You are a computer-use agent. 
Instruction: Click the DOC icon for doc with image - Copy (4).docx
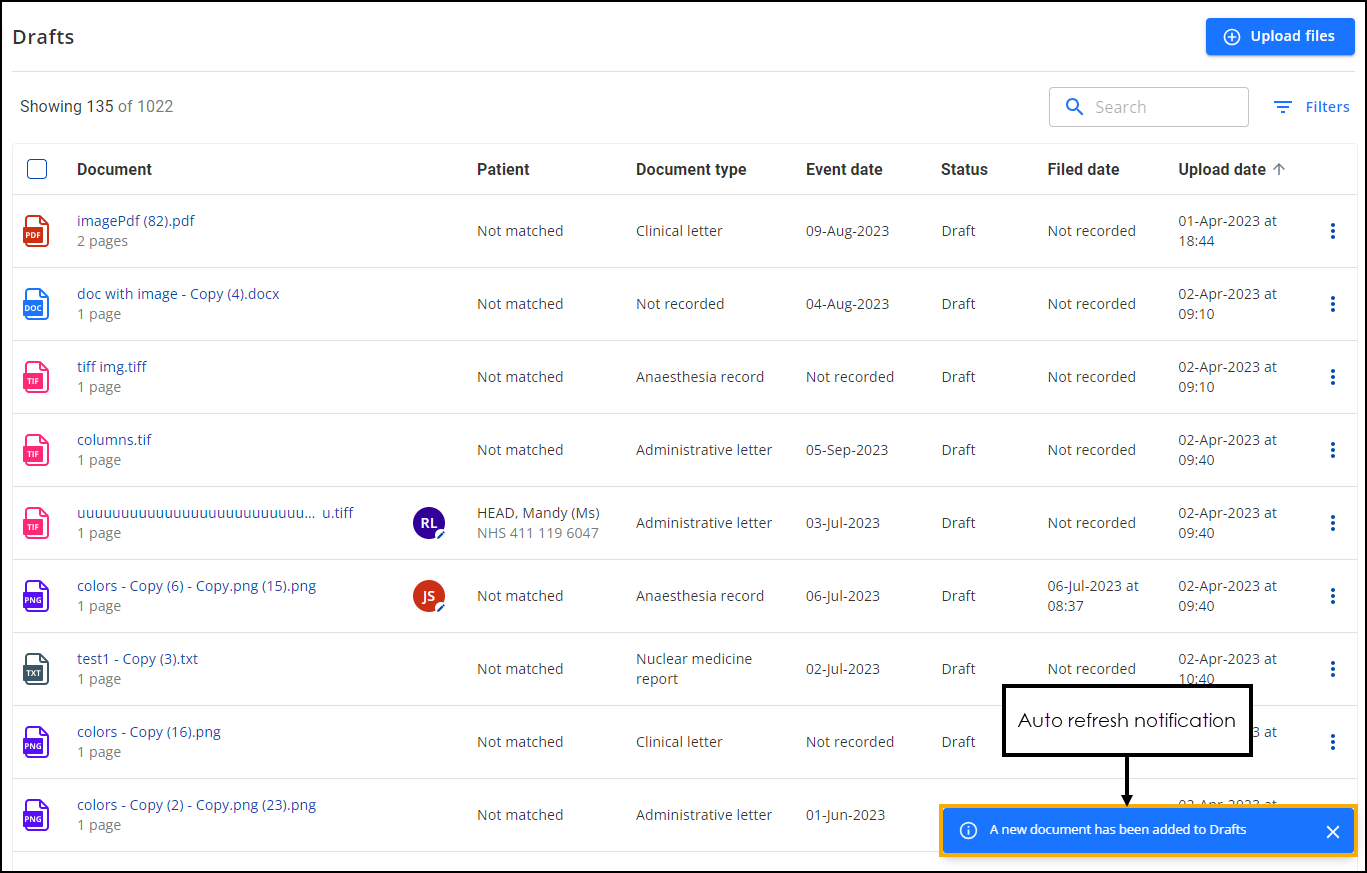(x=35, y=304)
